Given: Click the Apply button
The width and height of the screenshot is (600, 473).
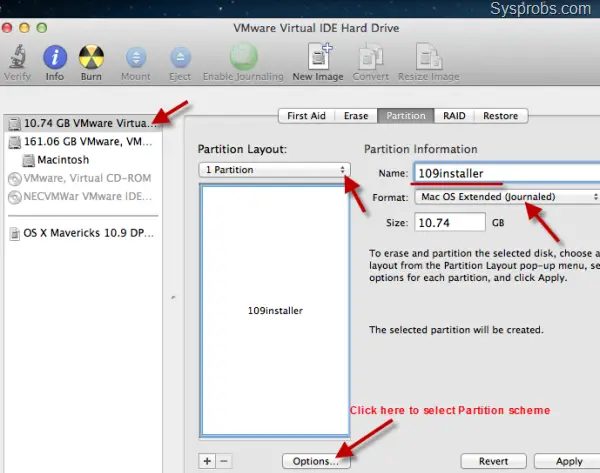Looking at the screenshot, I should [568, 461].
